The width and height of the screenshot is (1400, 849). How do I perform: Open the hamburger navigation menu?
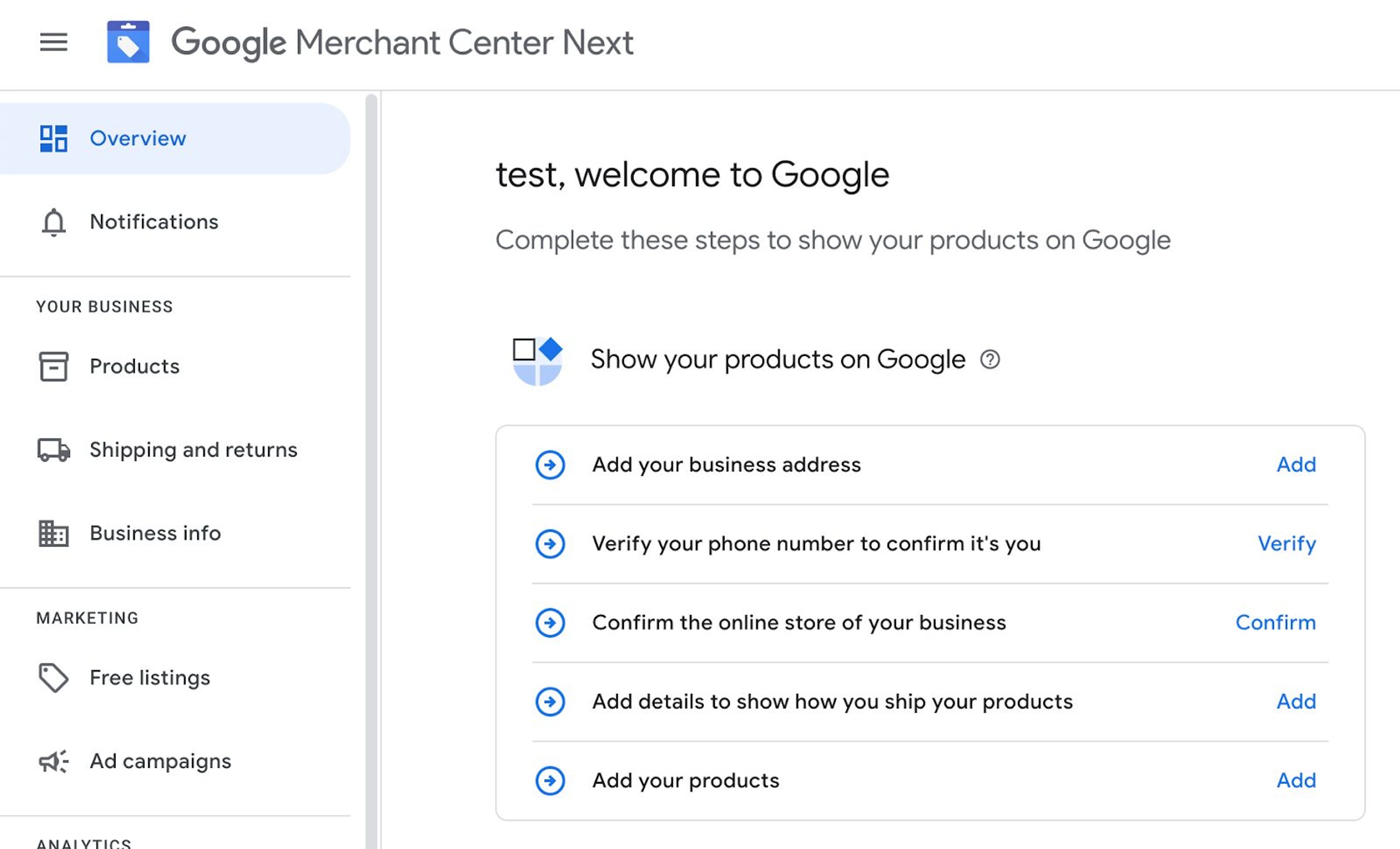click(x=53, y=42)
